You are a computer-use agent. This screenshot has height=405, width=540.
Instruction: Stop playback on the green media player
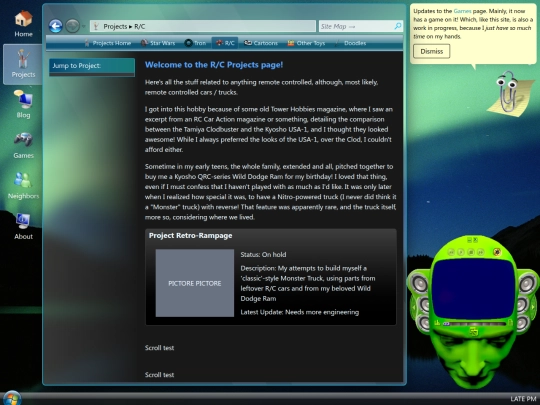point(471,252)
